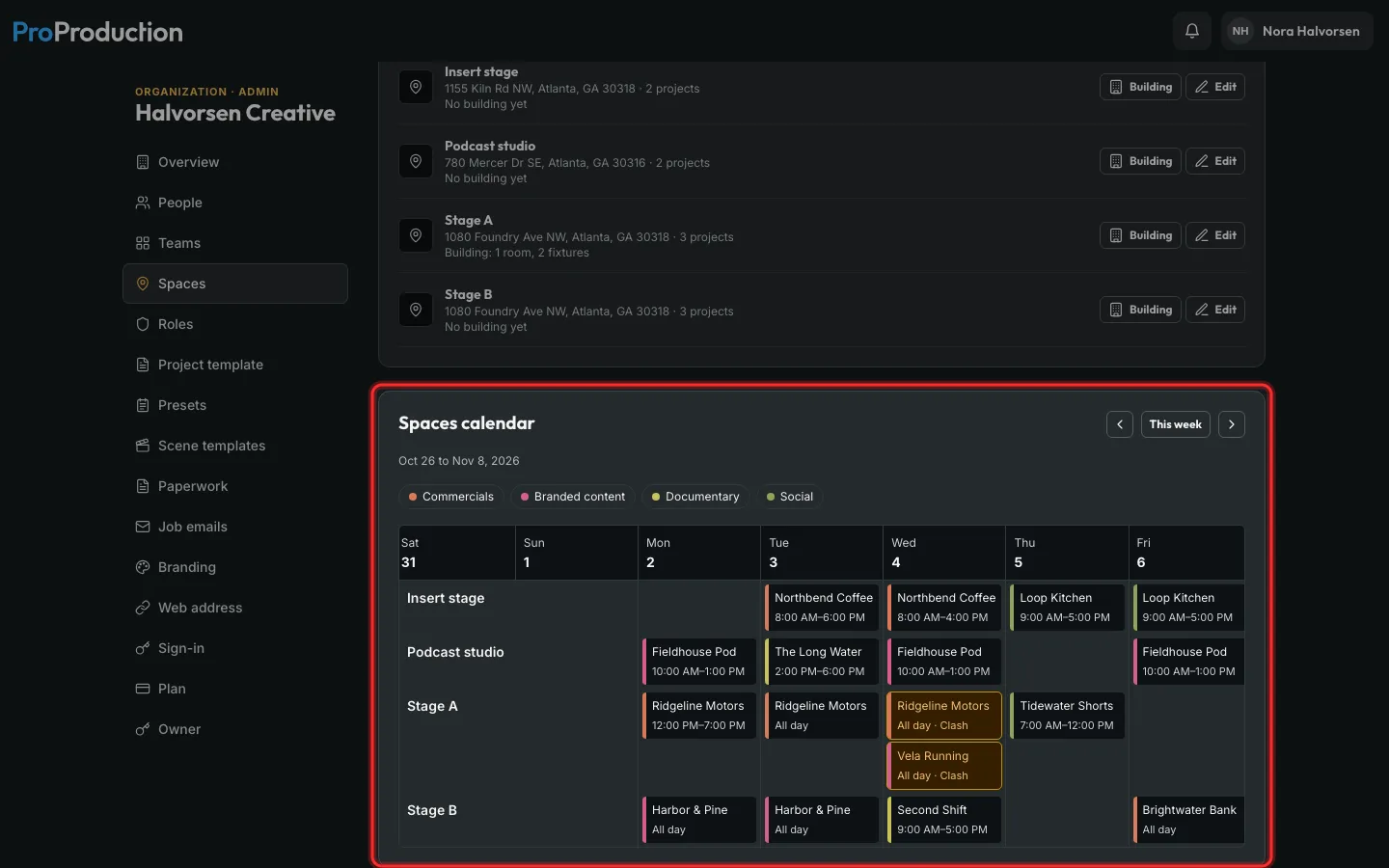1389x868 pixels.
Task: Click the NH user avatar
Action: point(1240,31)
